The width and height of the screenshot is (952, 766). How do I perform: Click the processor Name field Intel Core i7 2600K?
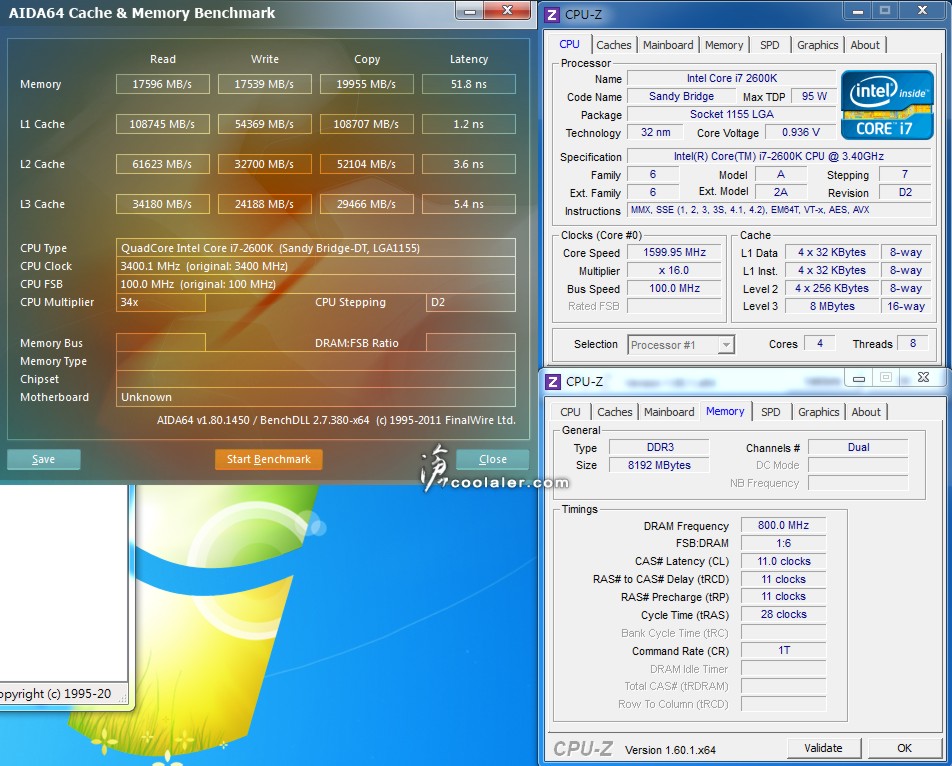(x=732, y=78)
